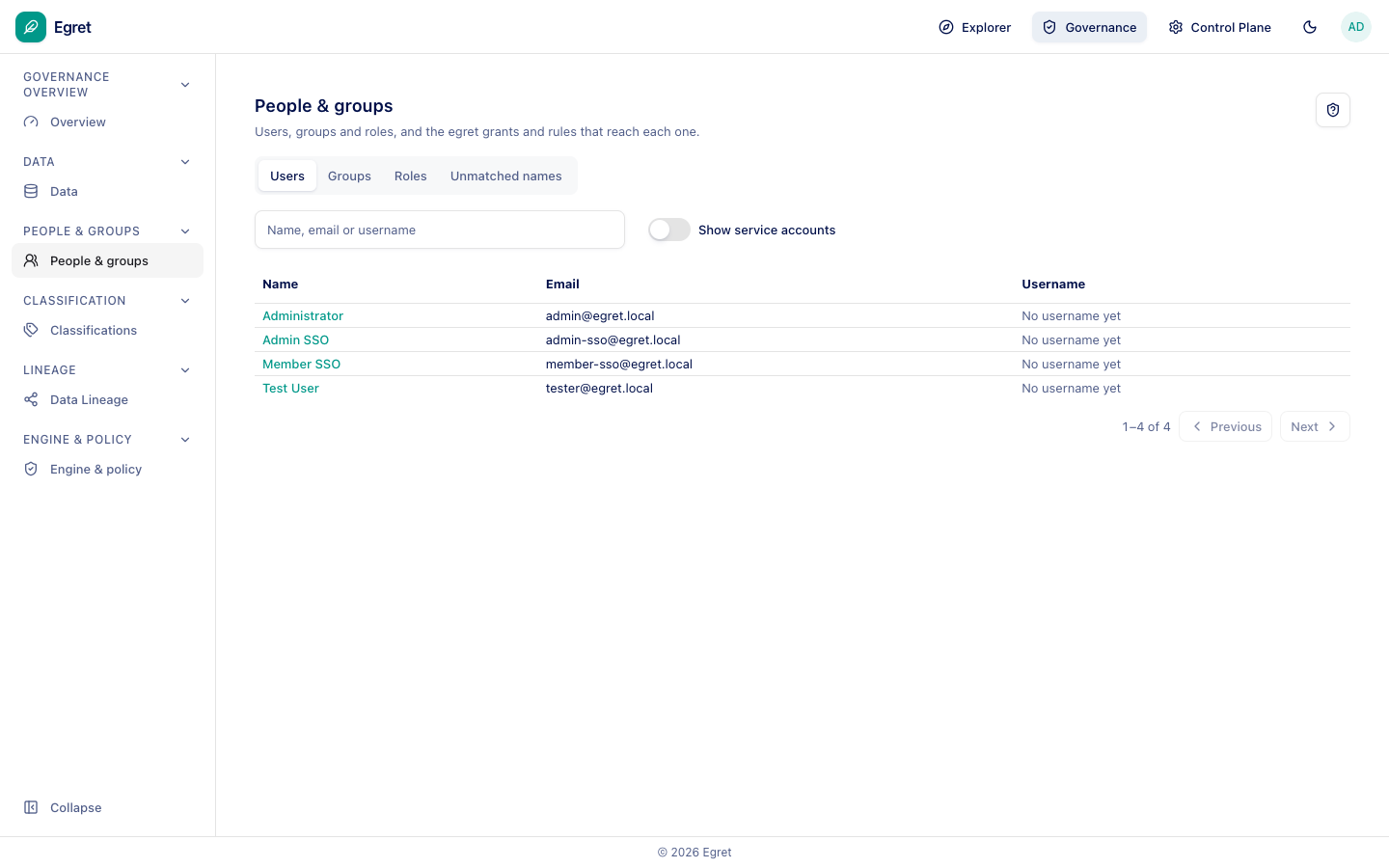Switch to the Groups tab

[x=349, y=176]
